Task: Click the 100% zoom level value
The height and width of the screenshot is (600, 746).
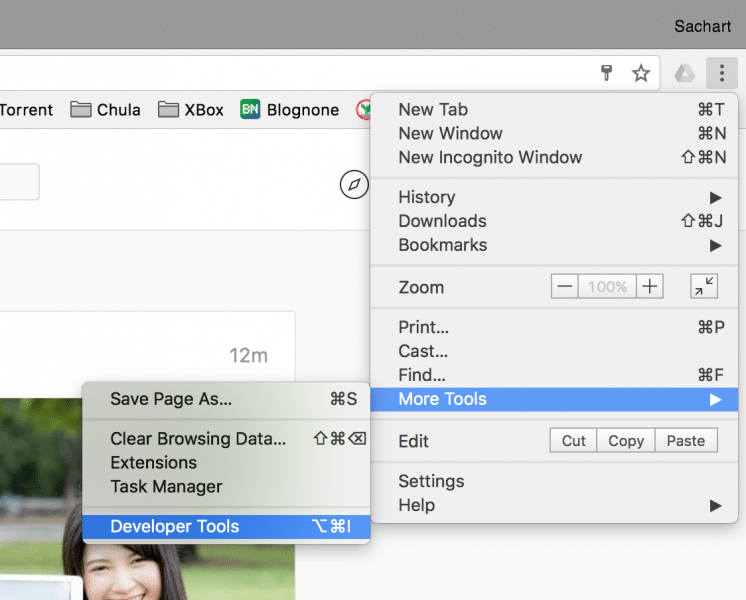Action: [607, 286]
